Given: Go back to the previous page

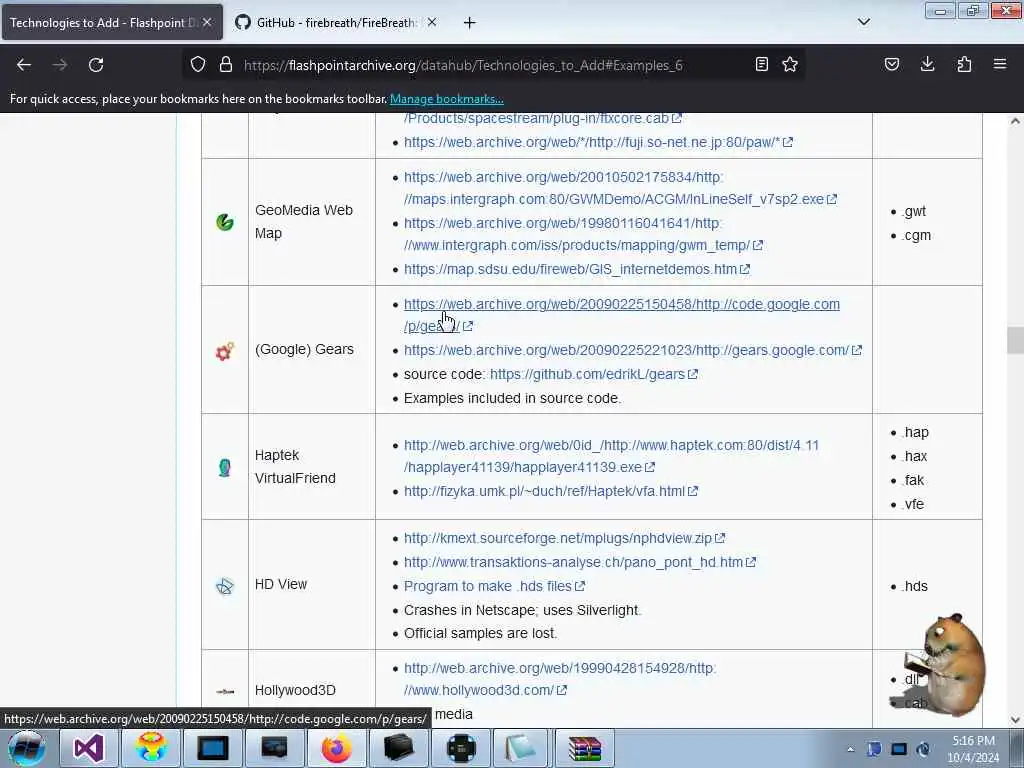Looking at the screenshot, I should tap(24, 65).
